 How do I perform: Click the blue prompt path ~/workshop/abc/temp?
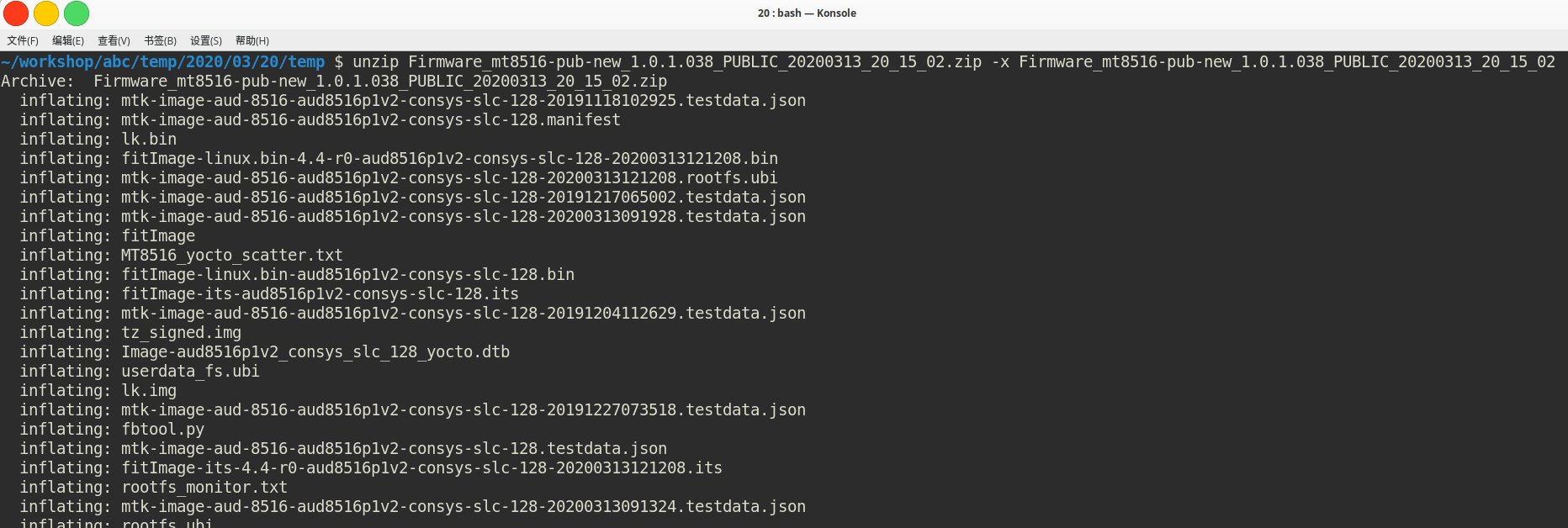pyautogui.click(x=162, y=61)
